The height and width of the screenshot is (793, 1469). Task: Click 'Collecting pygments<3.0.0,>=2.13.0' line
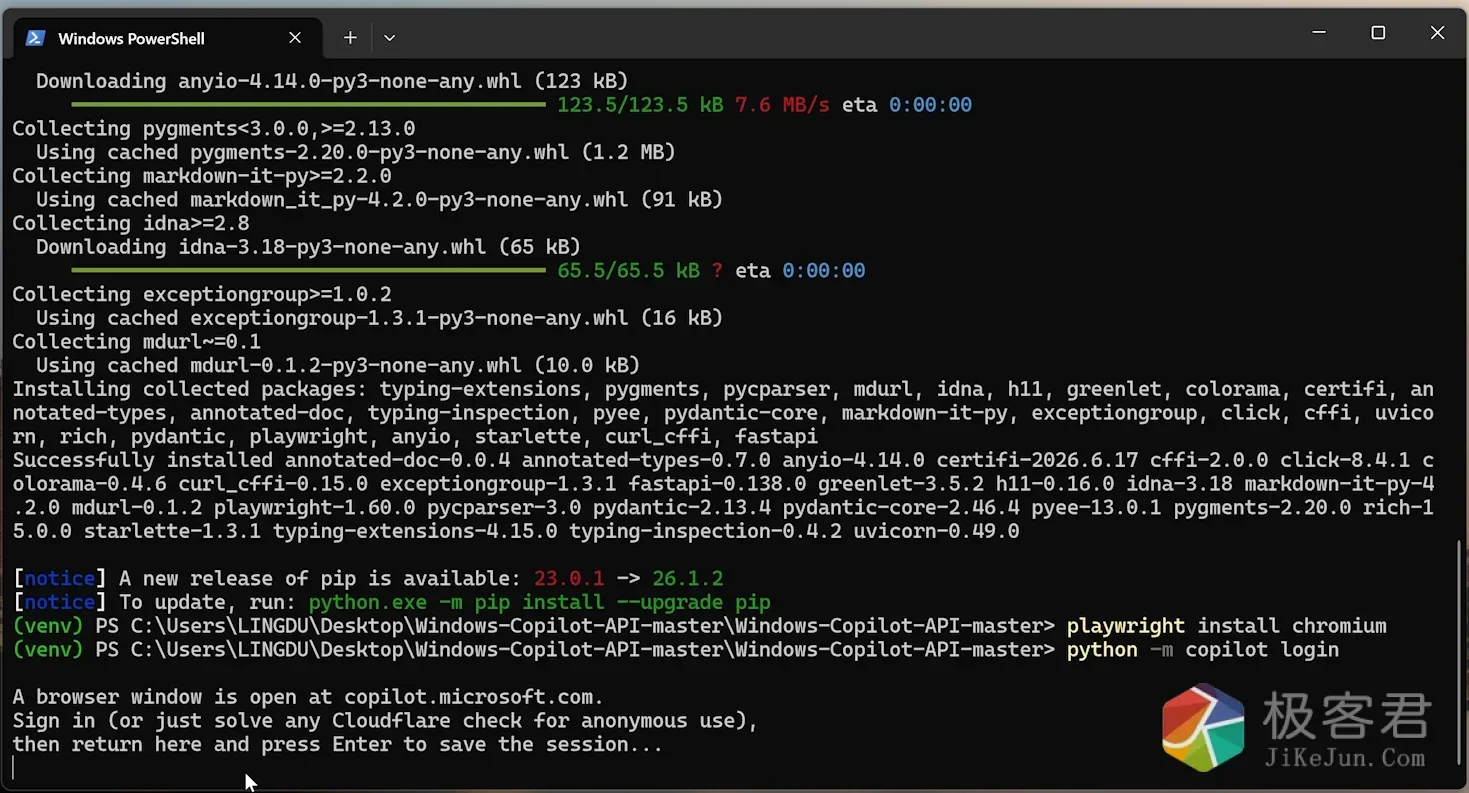(213, 128)
